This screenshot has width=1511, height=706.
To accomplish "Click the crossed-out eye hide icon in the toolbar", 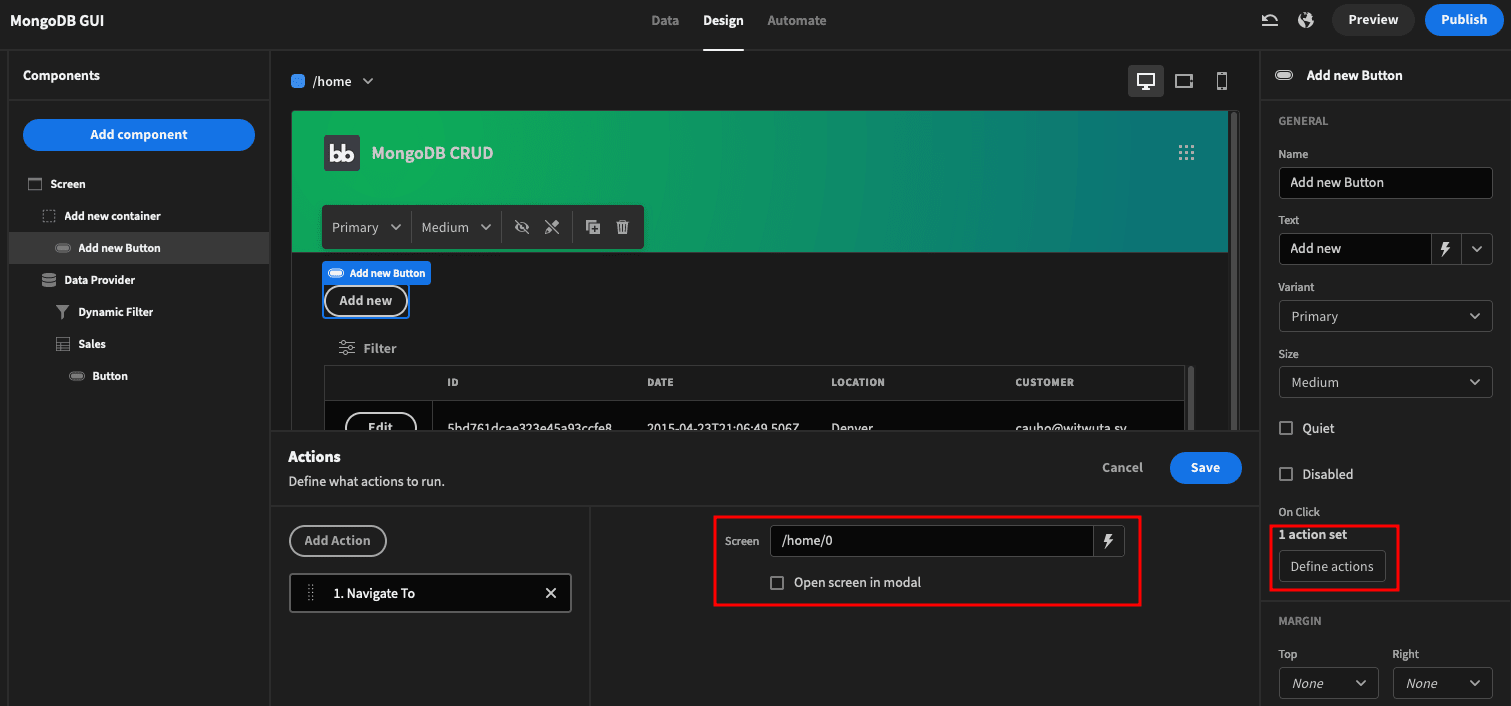I will click(x=521, y=227).
